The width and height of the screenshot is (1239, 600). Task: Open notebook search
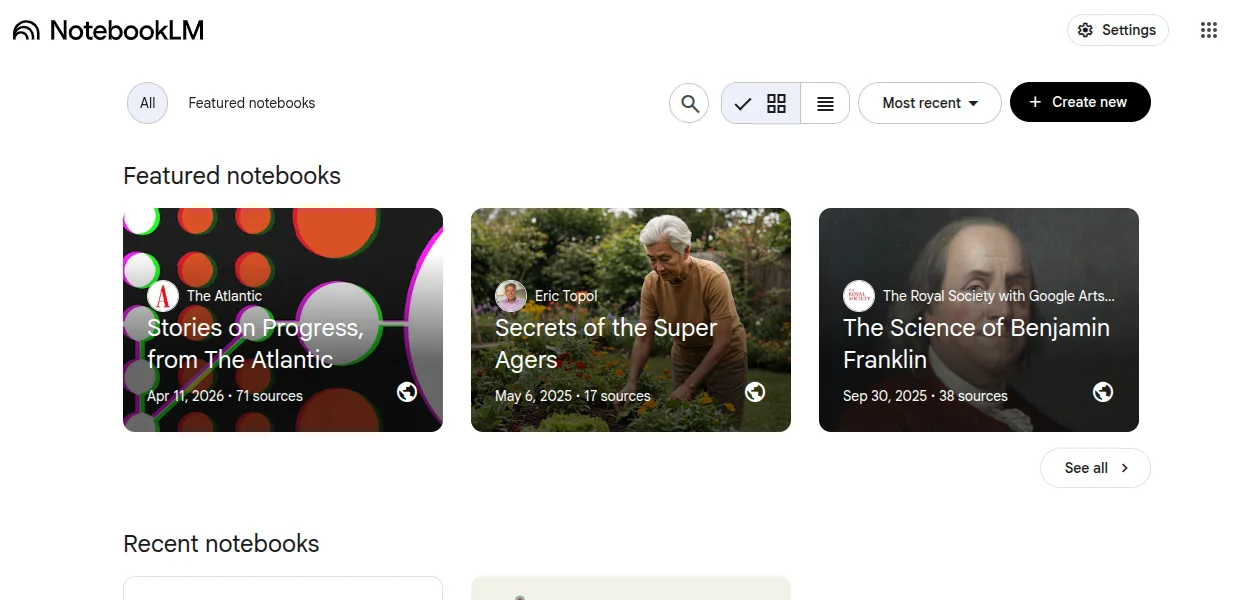689,103
